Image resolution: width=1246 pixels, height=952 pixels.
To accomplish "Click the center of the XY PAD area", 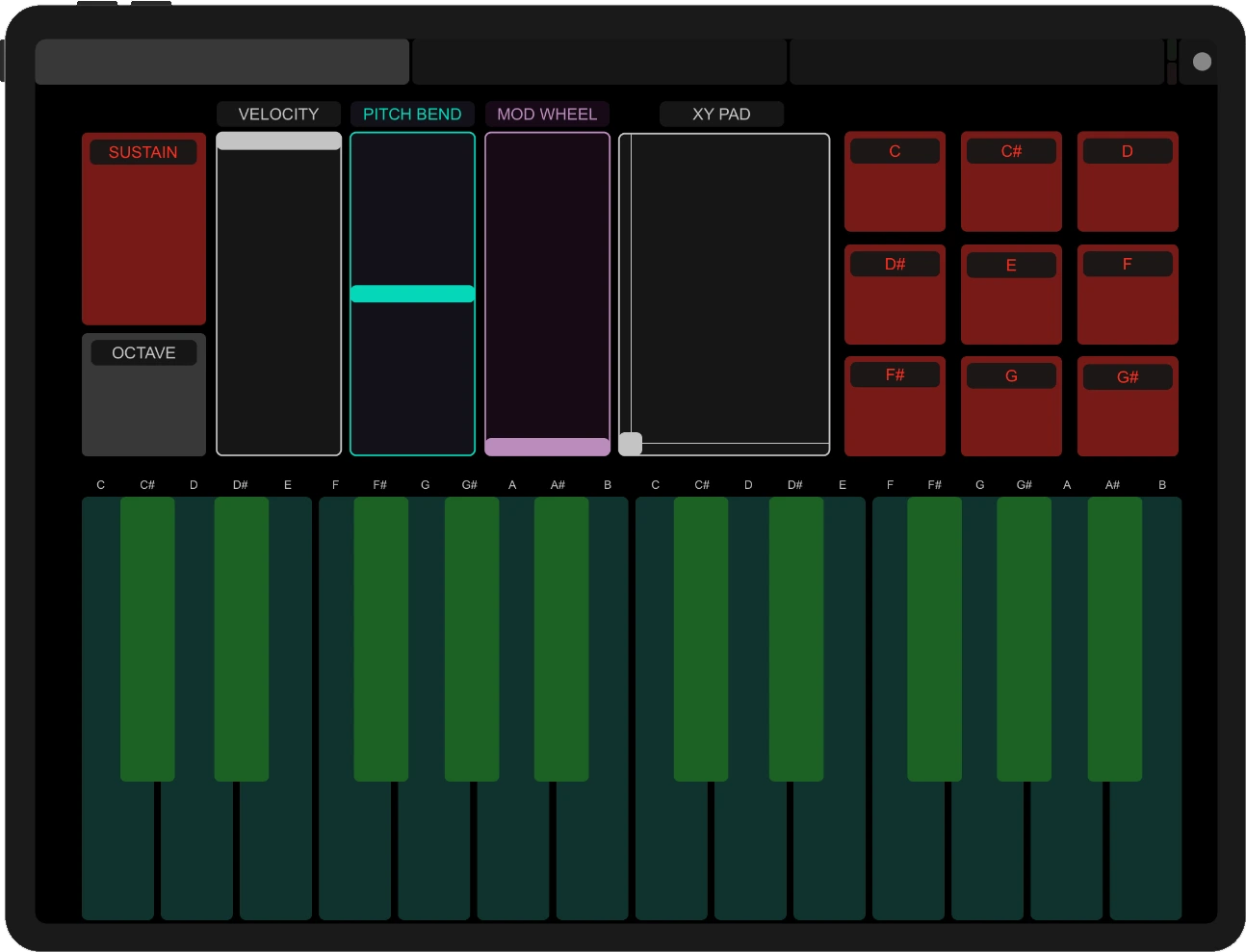I will click(724, 294).
